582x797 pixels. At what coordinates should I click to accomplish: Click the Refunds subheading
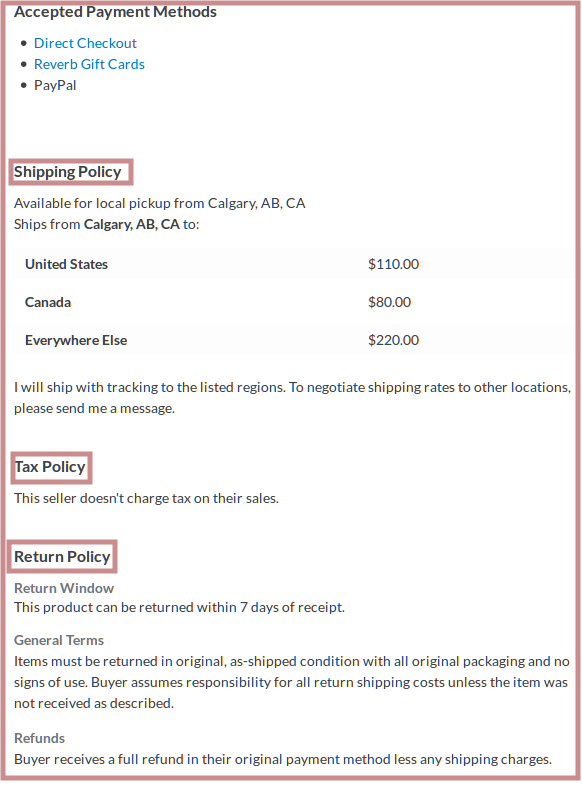40,738
